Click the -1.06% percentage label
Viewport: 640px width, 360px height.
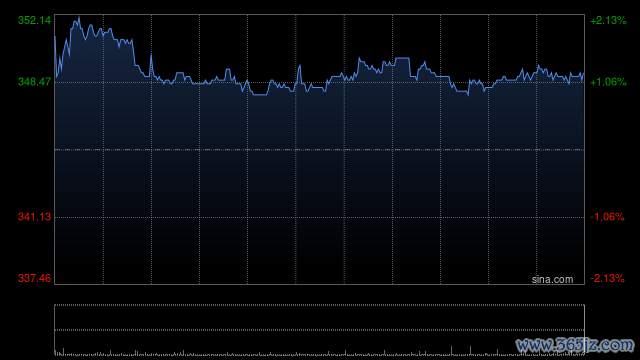pos(607,217)
